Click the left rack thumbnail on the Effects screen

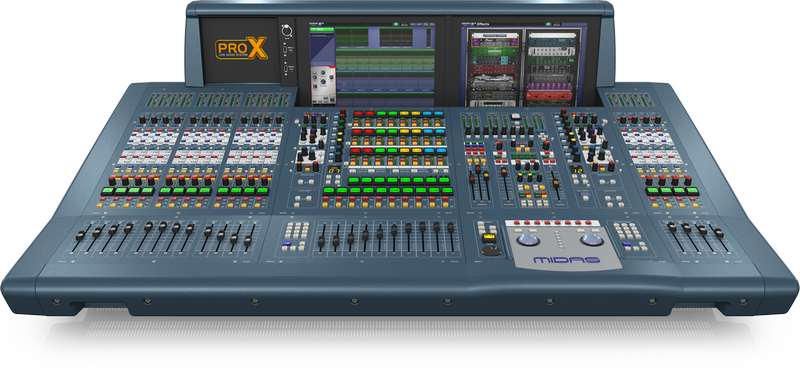(x=494, y=68)
